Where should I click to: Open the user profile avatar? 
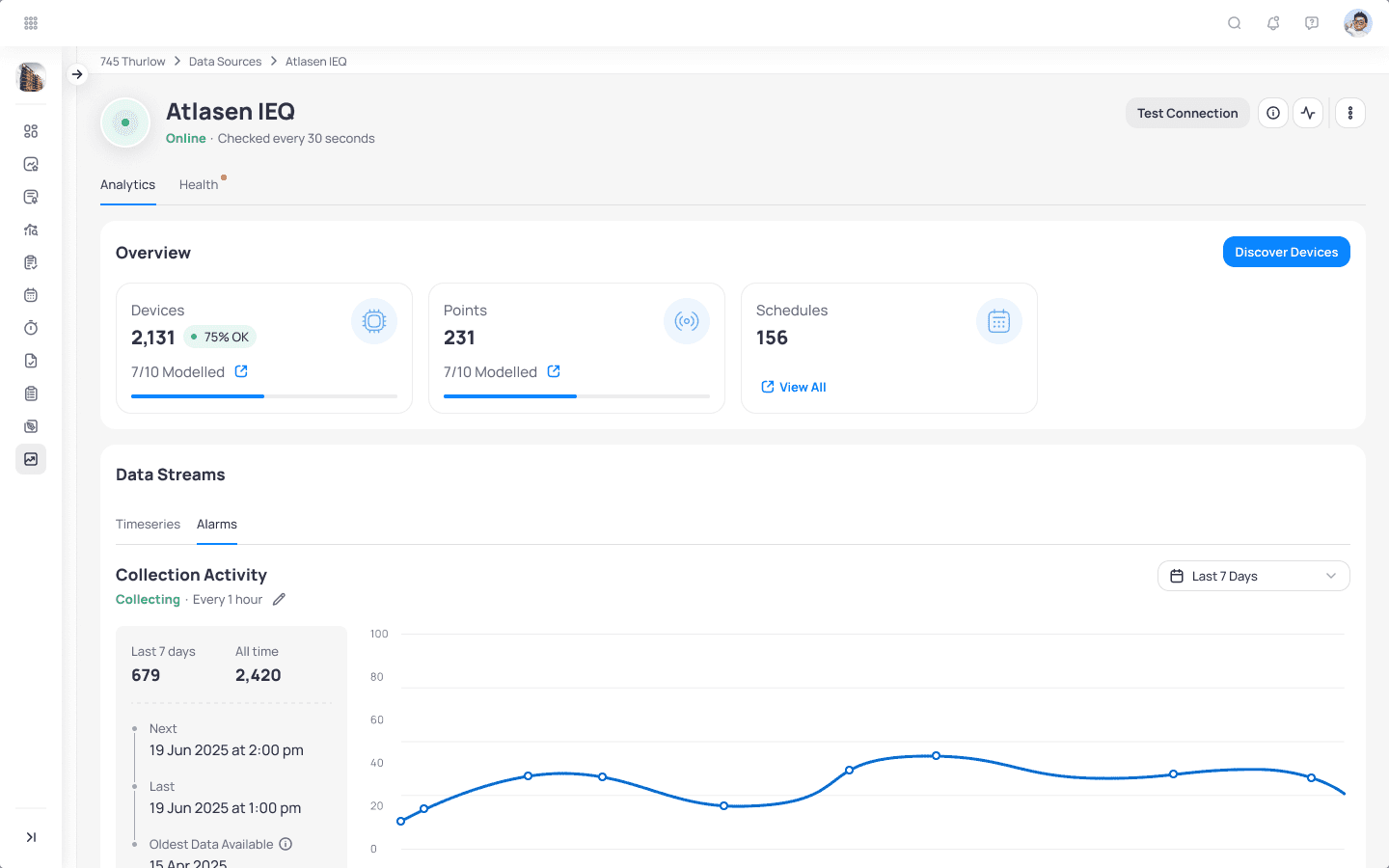click(1357, 23)
